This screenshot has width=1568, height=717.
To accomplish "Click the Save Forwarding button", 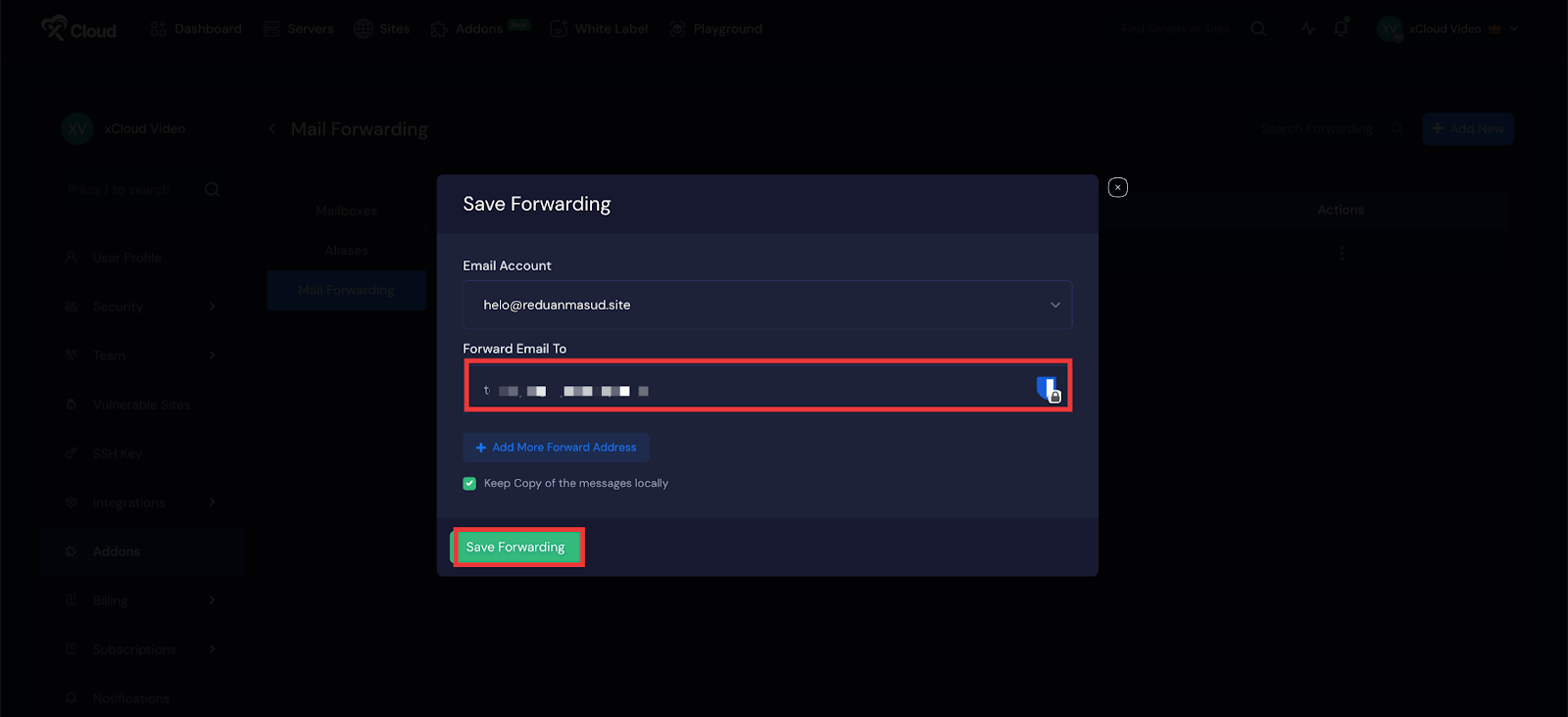I will (515, 547).
